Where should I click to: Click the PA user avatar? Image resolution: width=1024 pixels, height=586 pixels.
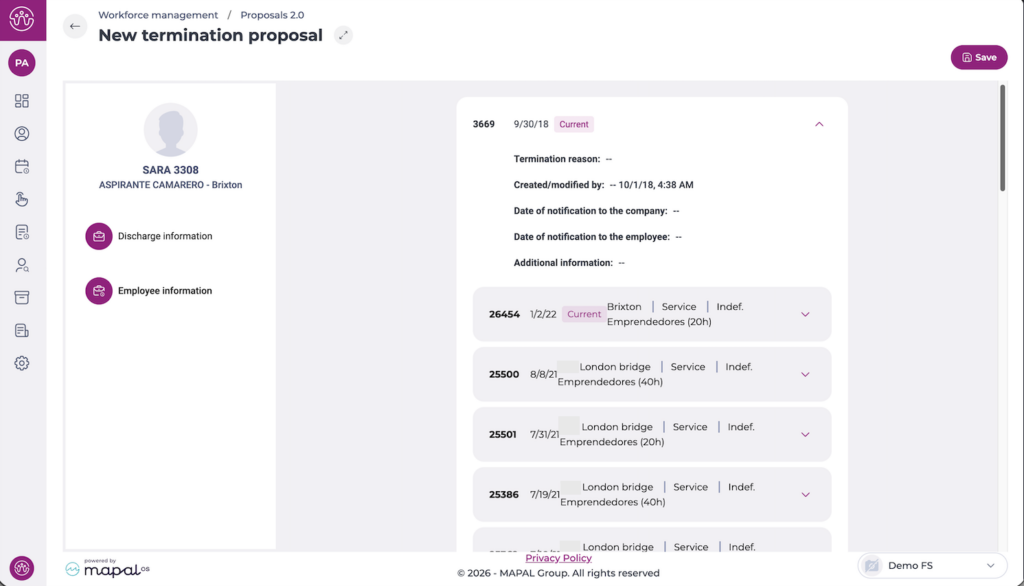[x=22, y=63]
